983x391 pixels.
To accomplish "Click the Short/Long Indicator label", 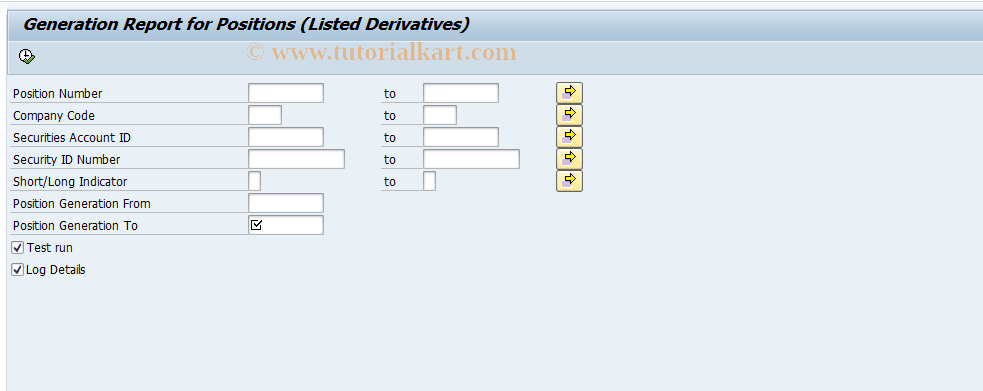I will [x=70, y=182].
